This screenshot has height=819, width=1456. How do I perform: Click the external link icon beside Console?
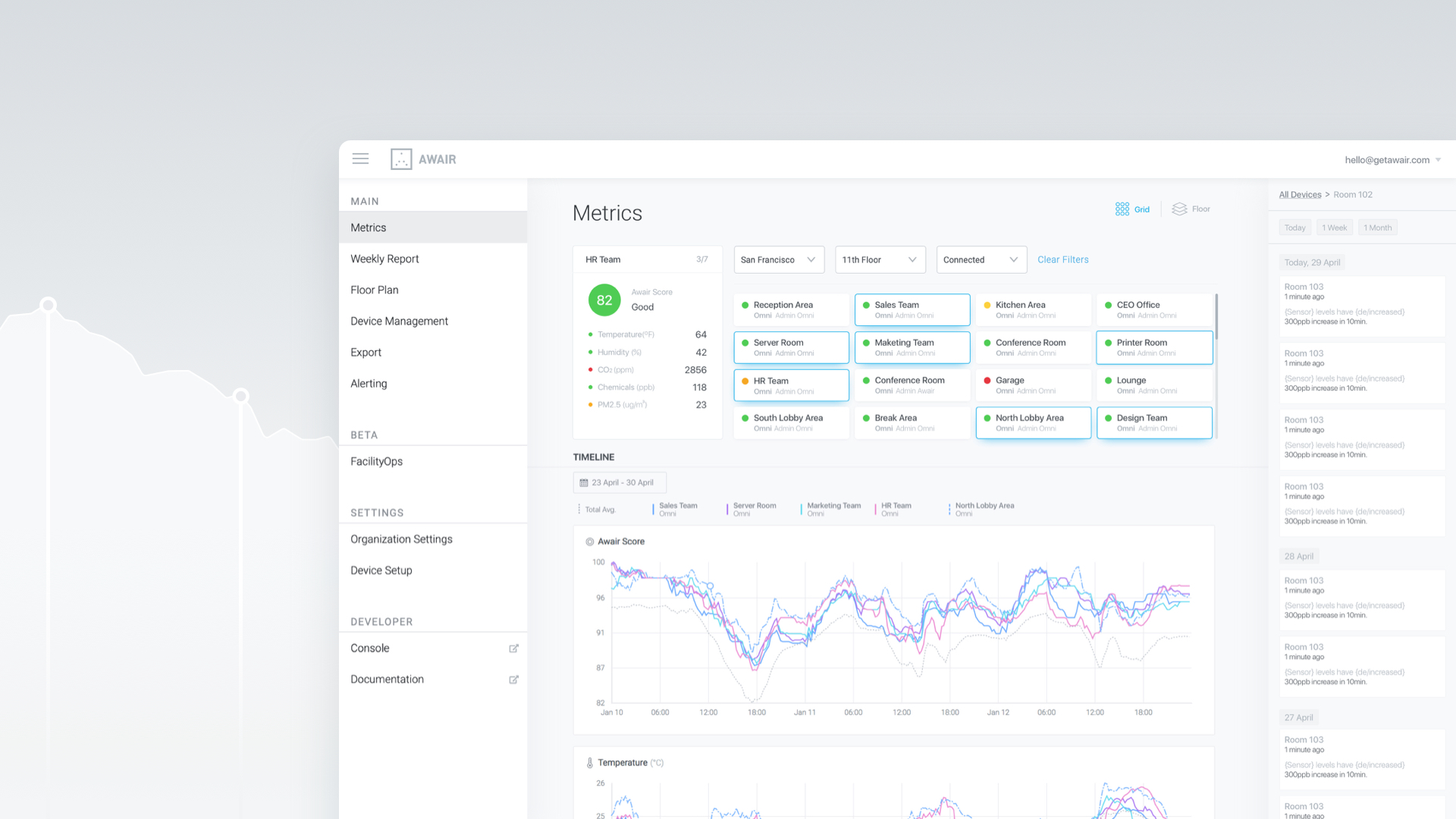pyautogui.click(x=514, y=648)
